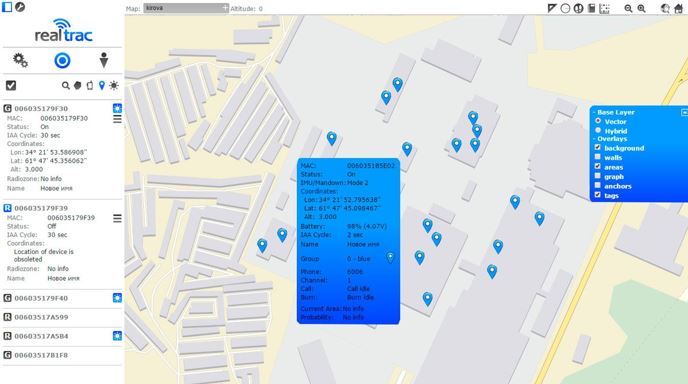Select the Hybrid base layer radio
This screenshot has width=688, height=384.
tap(598, 130)
